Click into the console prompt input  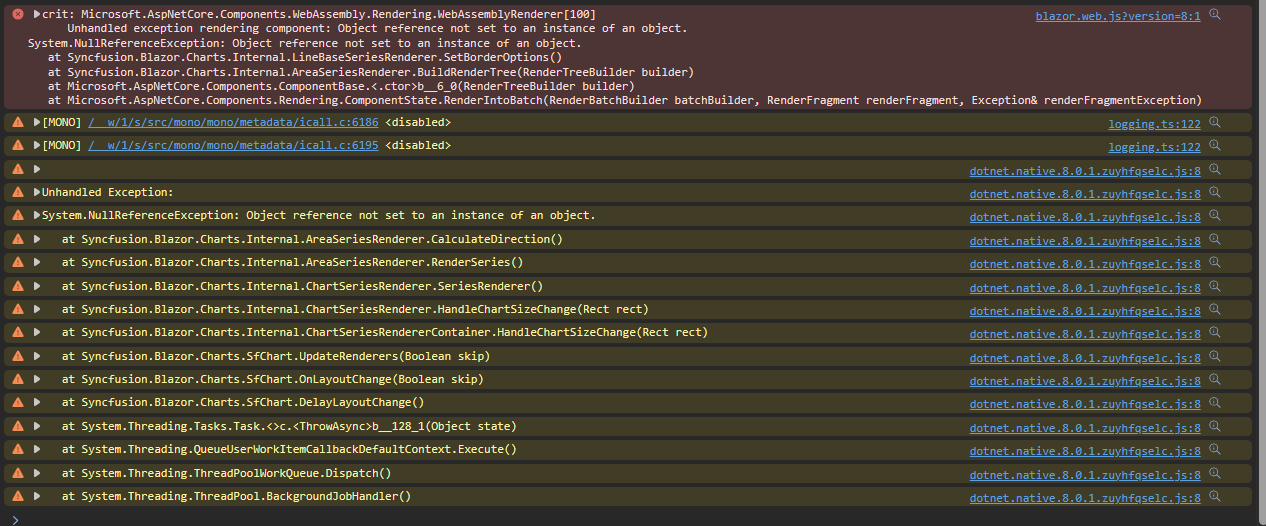600,517
